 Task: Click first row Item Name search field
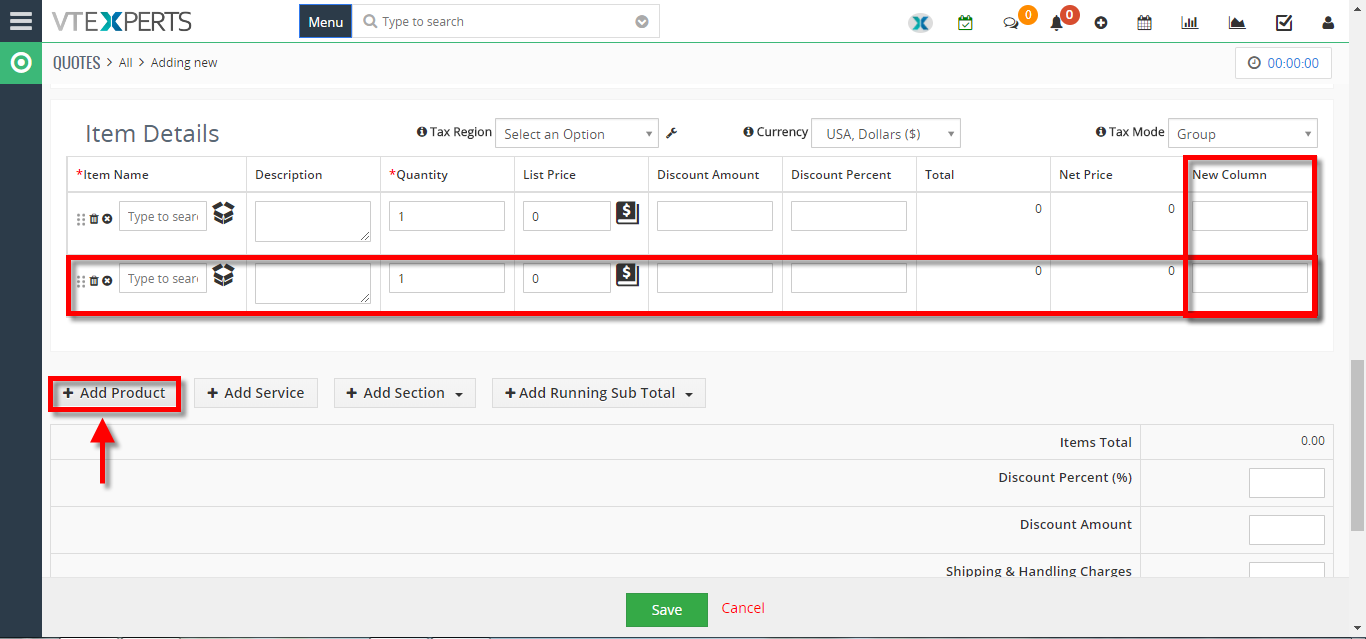163,216
